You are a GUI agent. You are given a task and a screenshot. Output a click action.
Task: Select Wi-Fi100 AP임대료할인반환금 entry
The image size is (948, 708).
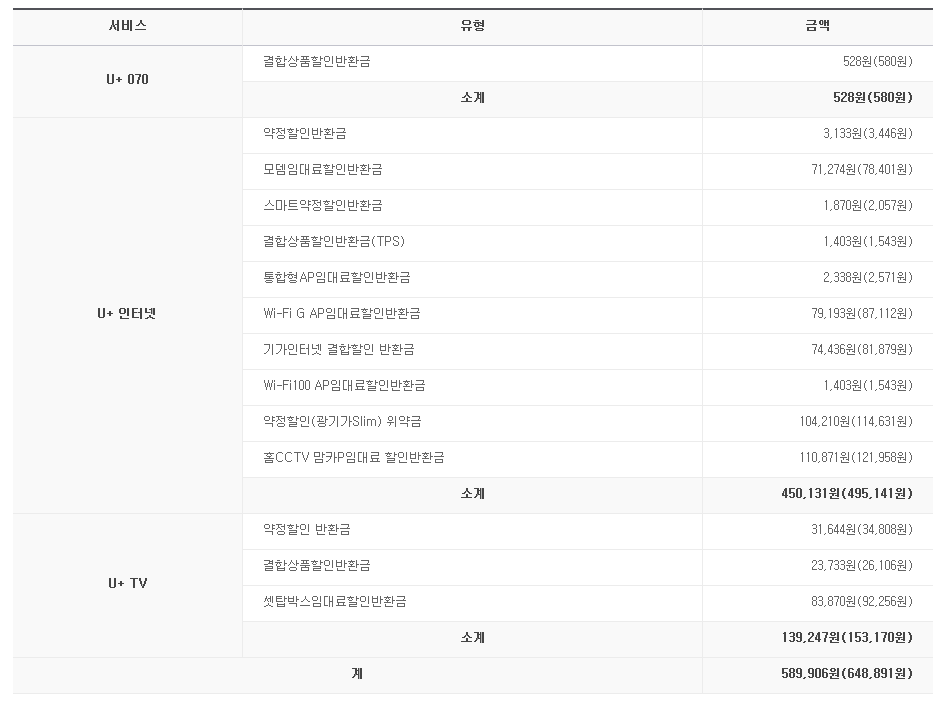coord(344,386)
